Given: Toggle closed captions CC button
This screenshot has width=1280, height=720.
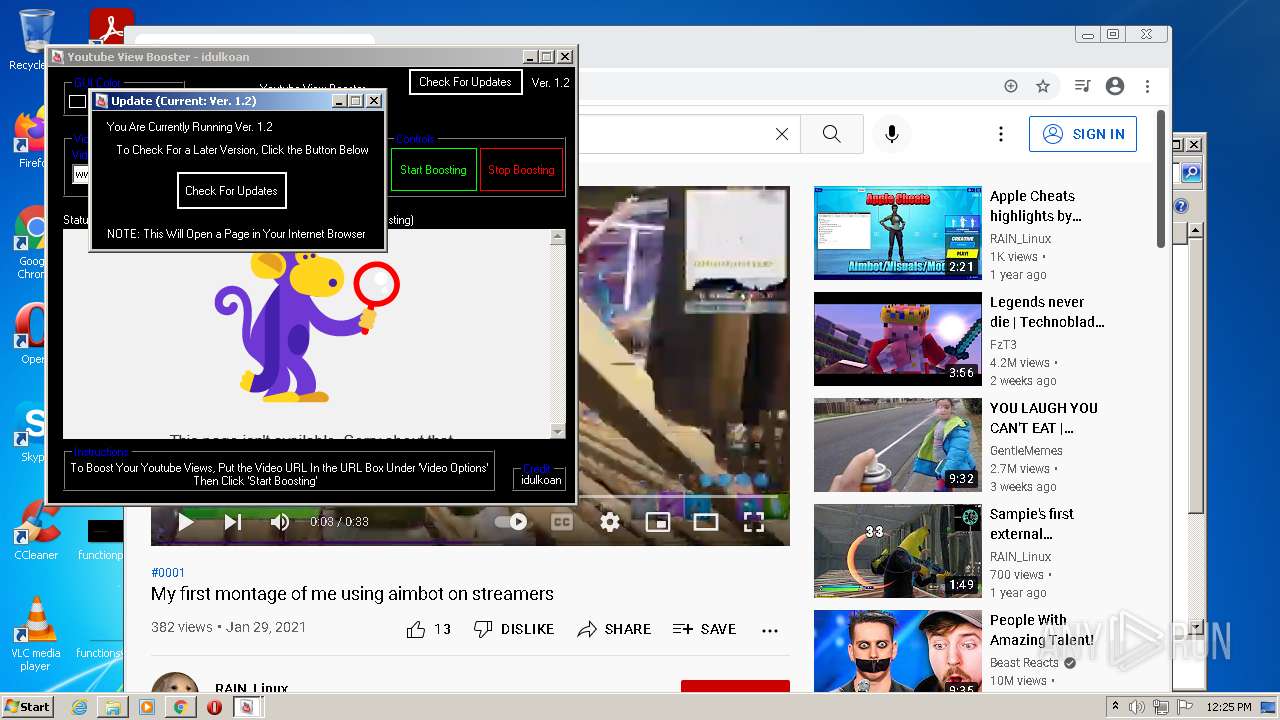Looking at the screenshot, I should pyautogui.click(x=562, y=522).
